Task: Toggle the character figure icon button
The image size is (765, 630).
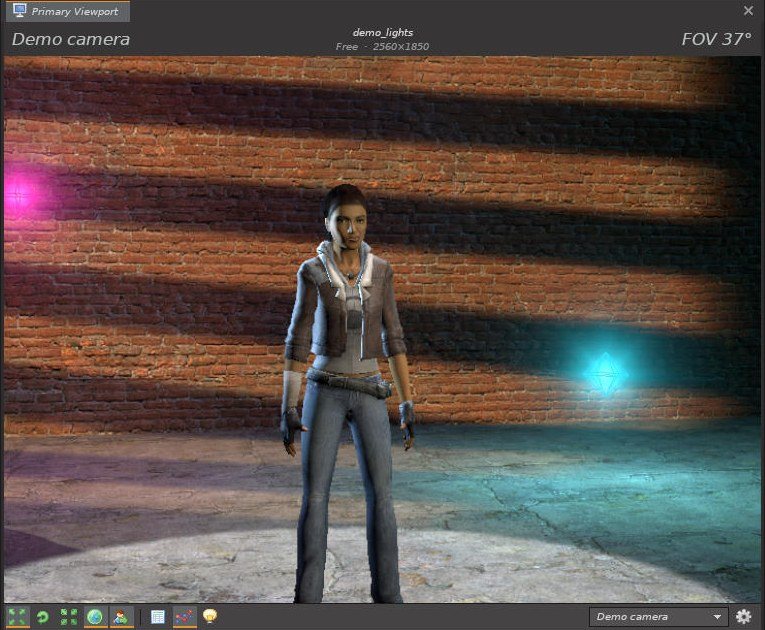Action: tap(121, 617)
